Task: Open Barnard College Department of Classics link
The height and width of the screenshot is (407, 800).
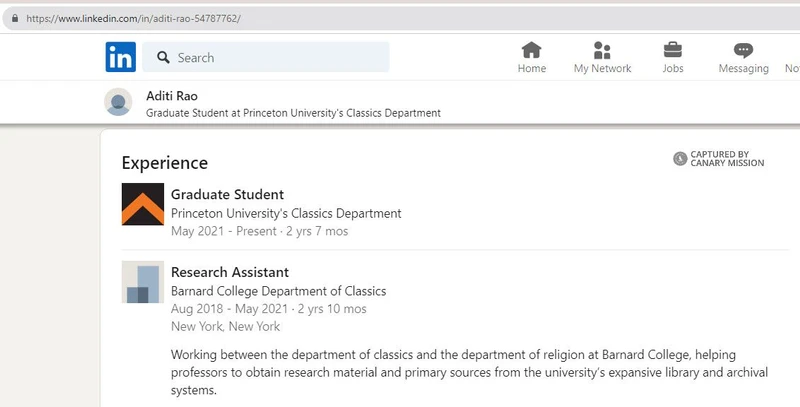Action: coord(278,291)
